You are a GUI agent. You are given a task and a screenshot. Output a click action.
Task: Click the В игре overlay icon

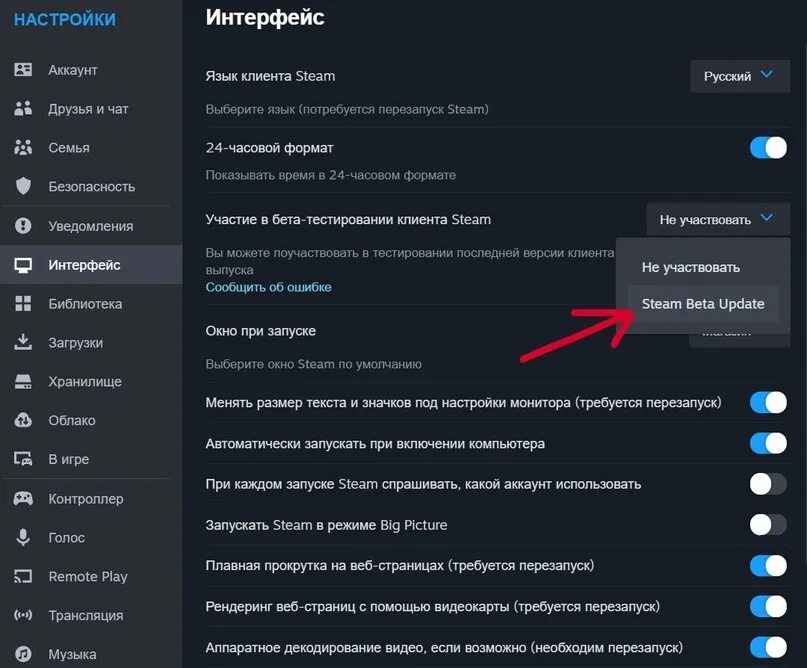23,459
